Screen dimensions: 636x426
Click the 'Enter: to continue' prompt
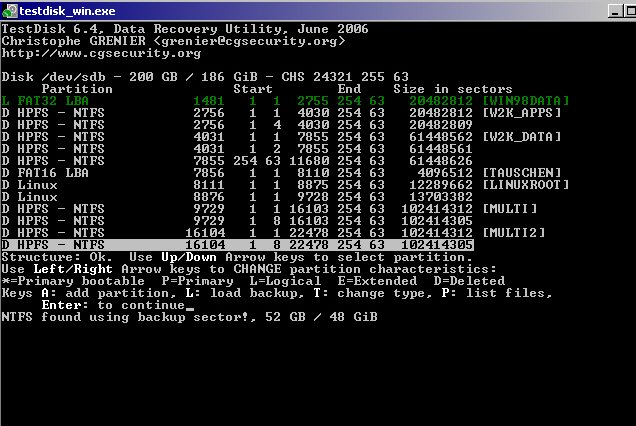coord(114,305)
